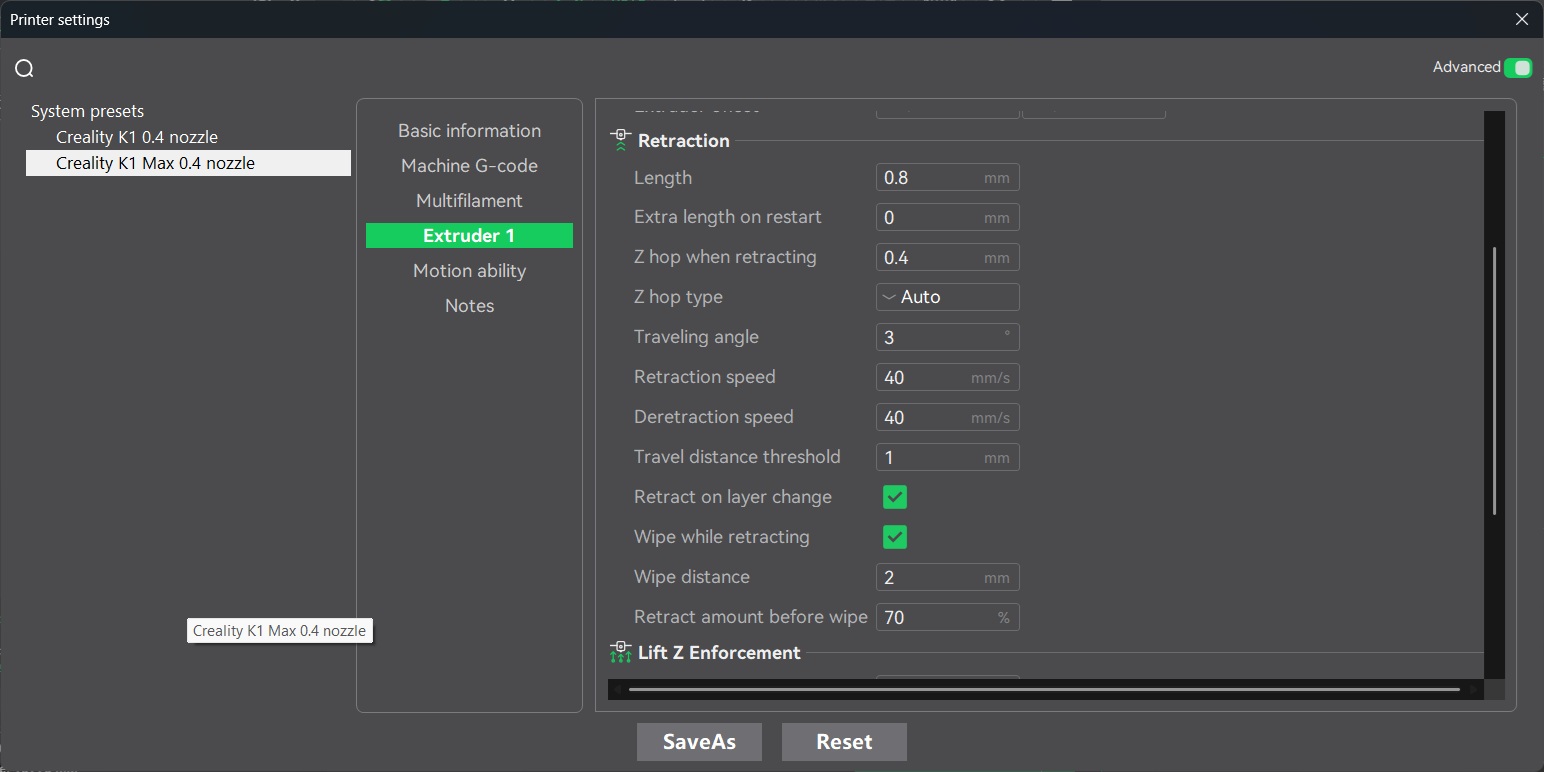Click the search magnifier icon
Image resolution: width=1544 pixels, height=772 pixels.
(24, 68)
